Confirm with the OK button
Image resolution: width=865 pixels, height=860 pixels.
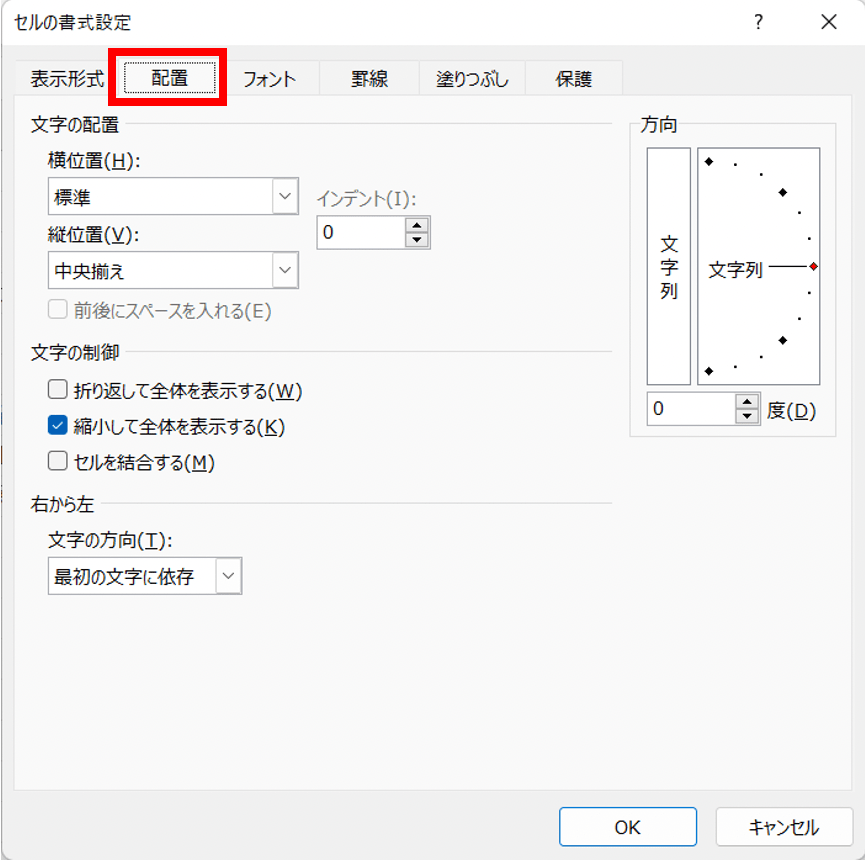click(x=628, y=827)
